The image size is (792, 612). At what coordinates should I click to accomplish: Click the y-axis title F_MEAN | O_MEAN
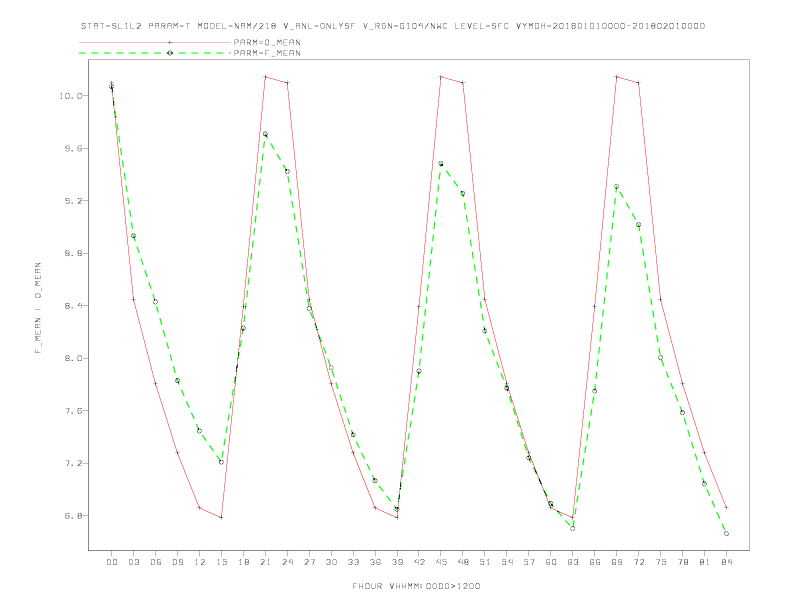click(38, 308)
